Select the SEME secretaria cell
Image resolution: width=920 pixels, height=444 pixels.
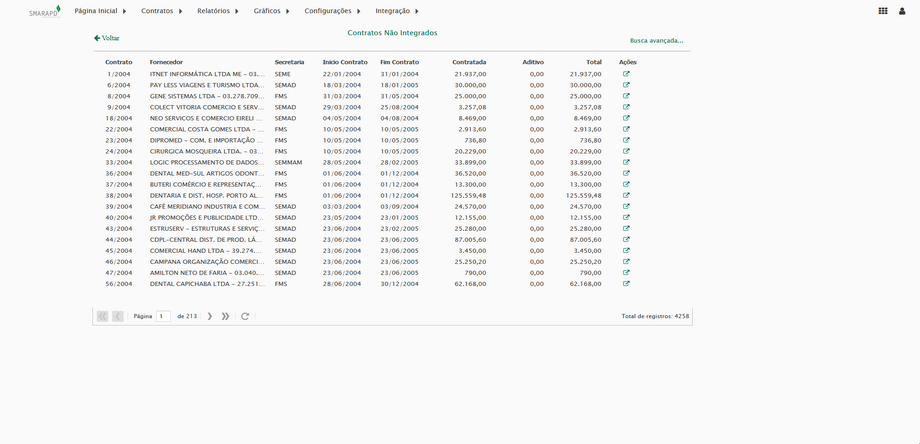(282, 74)
